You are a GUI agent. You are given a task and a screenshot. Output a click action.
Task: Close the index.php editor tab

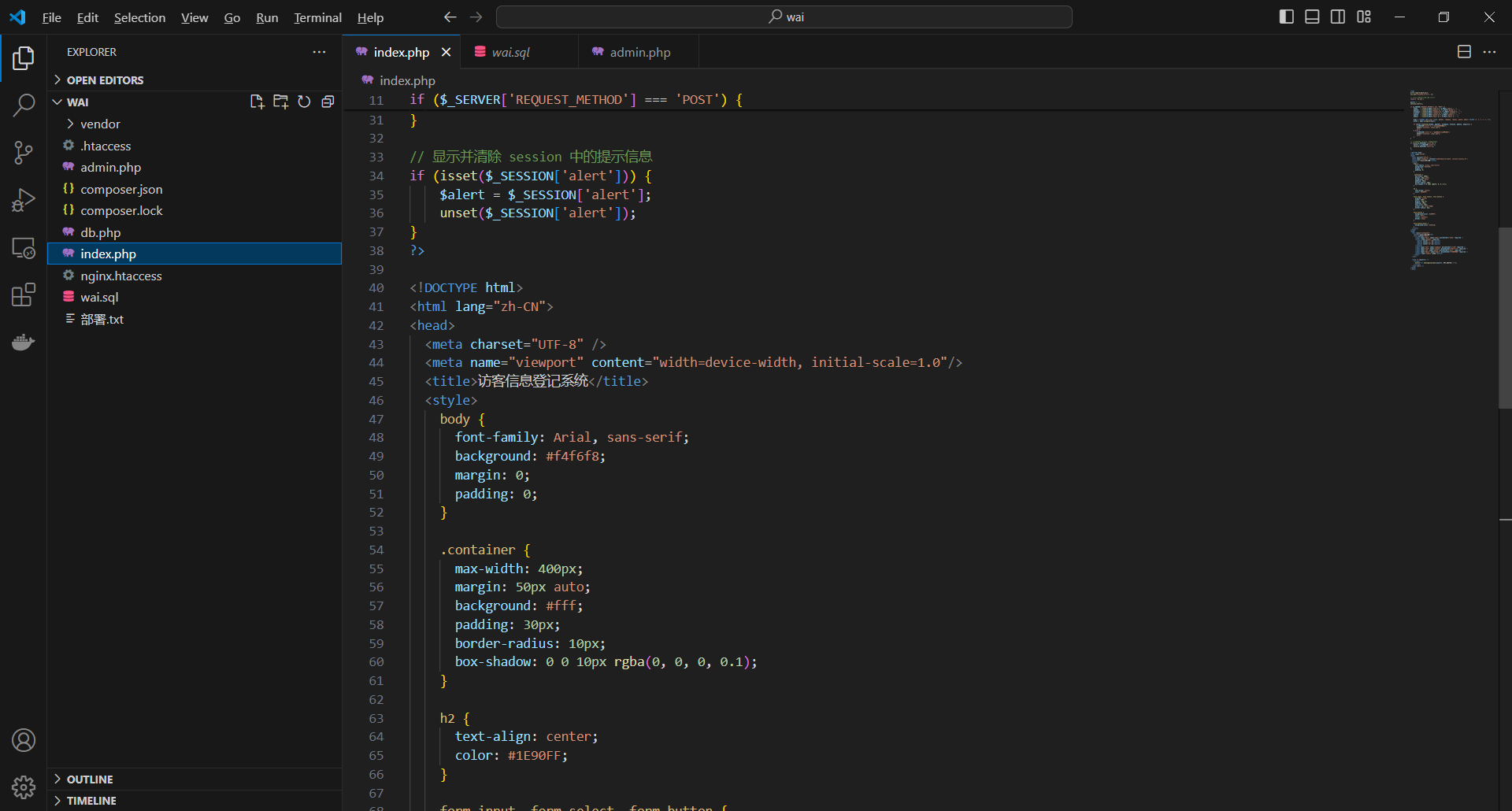(446, 52)
